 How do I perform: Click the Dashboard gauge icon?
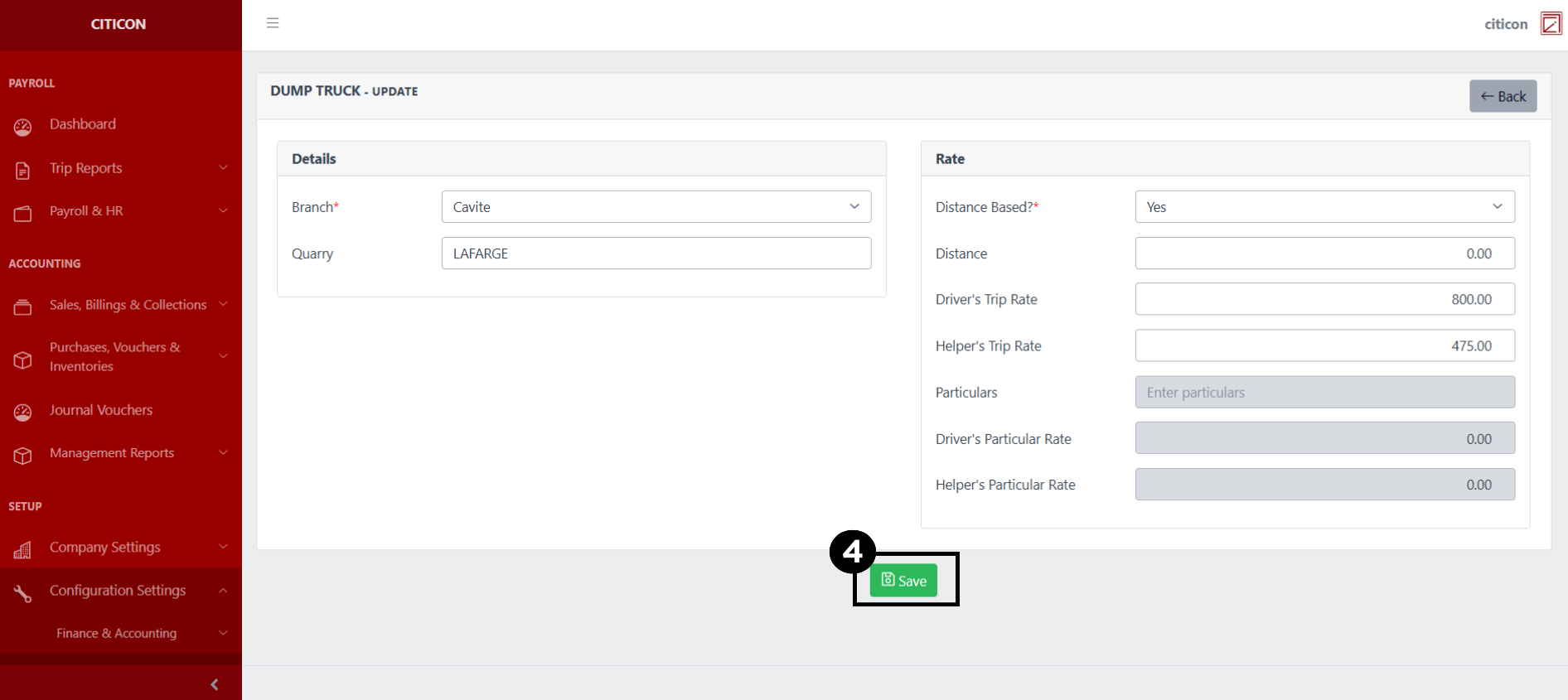(22, 127)
